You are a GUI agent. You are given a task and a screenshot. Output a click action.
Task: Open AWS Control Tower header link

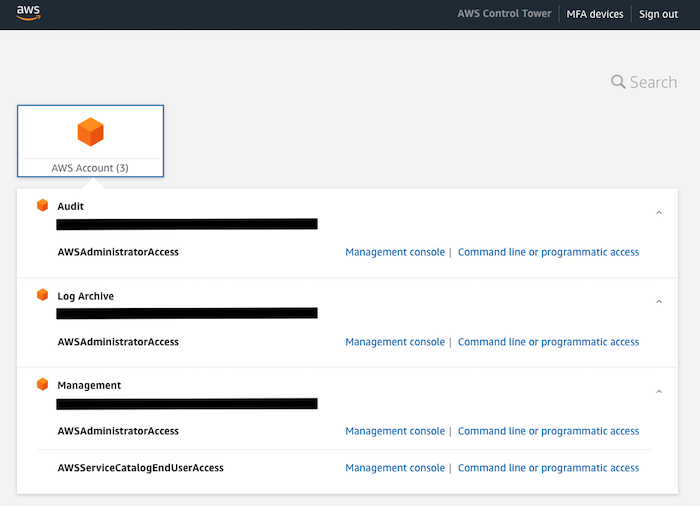pyautogui.click(x=504, y=13)
